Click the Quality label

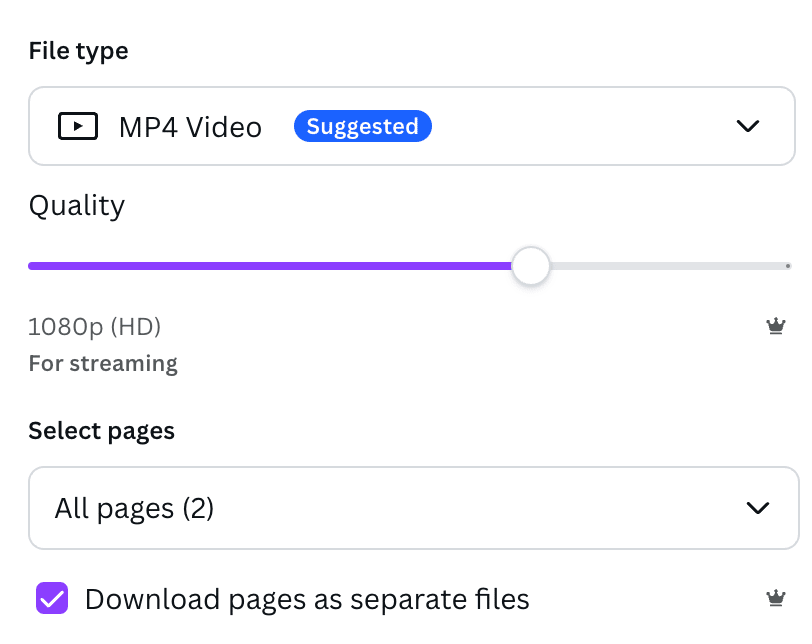(77, 206)
